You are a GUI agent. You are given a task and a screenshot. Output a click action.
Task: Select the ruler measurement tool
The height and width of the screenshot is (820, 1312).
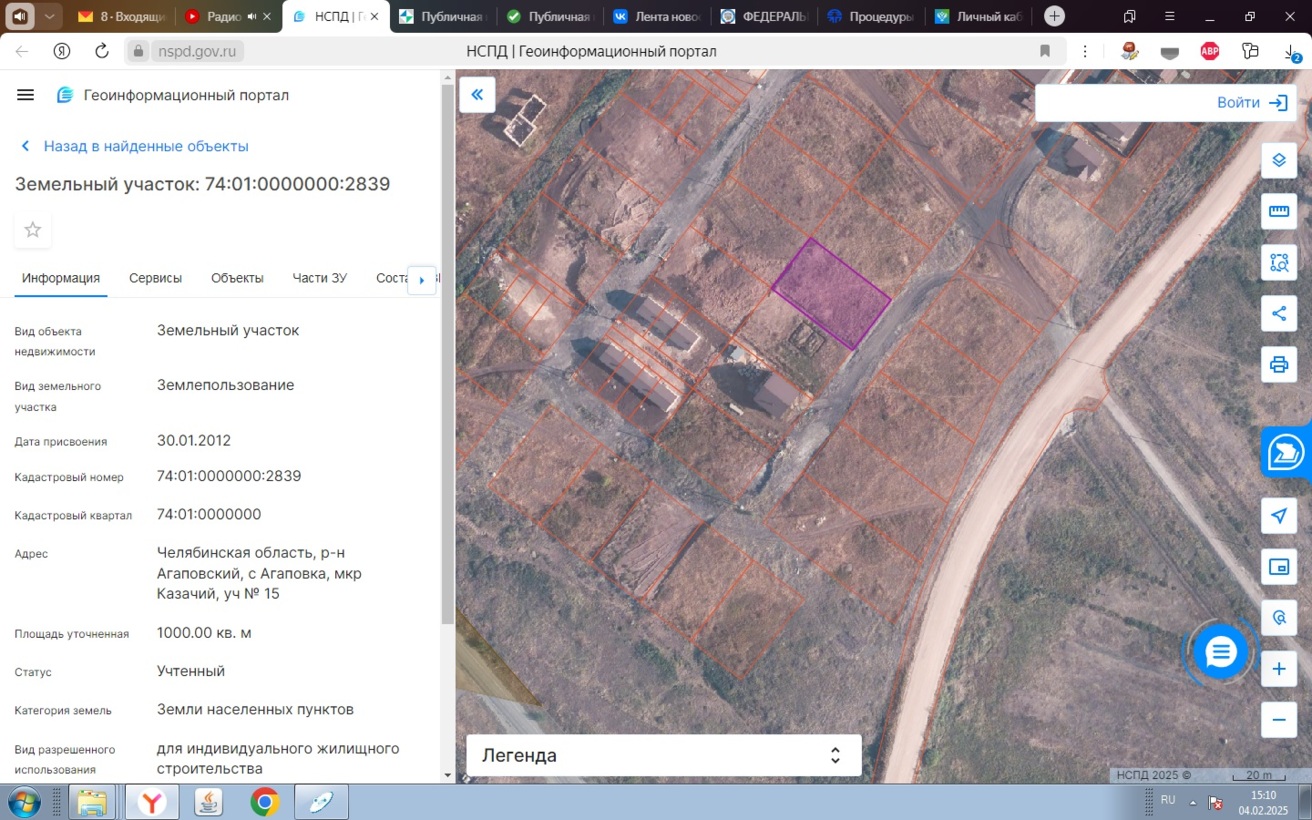1278,211
